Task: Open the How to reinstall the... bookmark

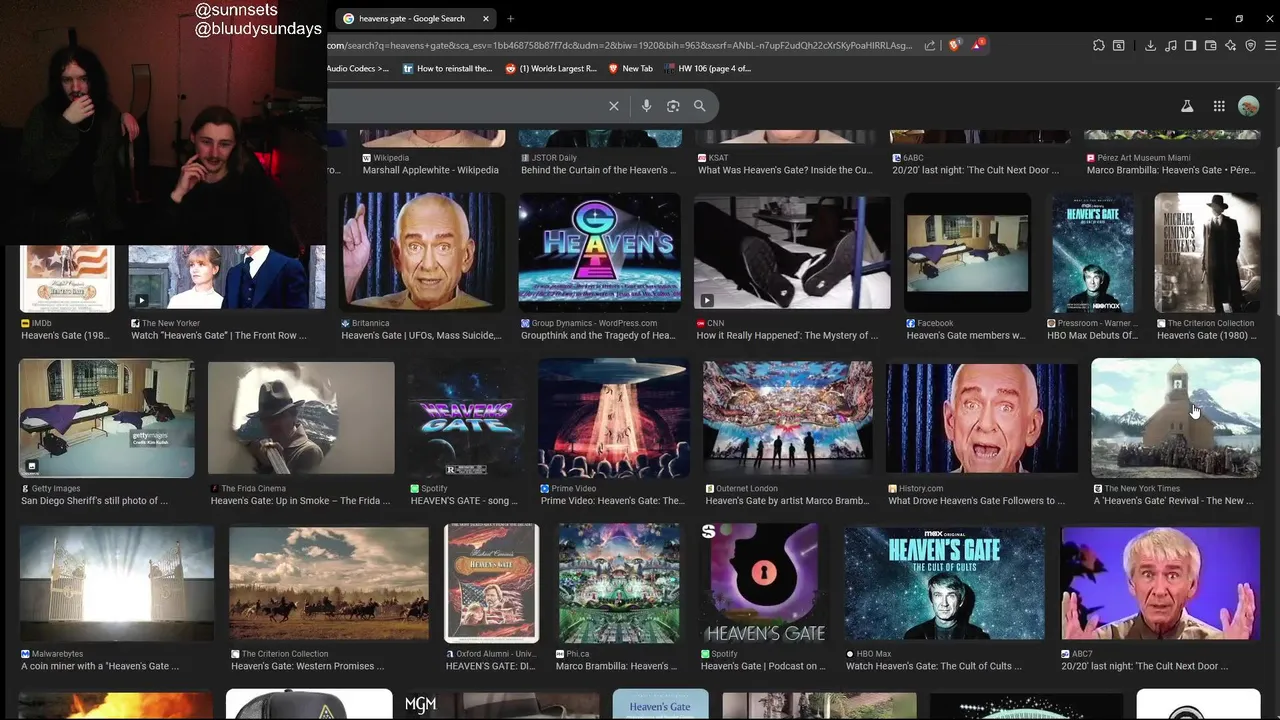Action: 448,69
